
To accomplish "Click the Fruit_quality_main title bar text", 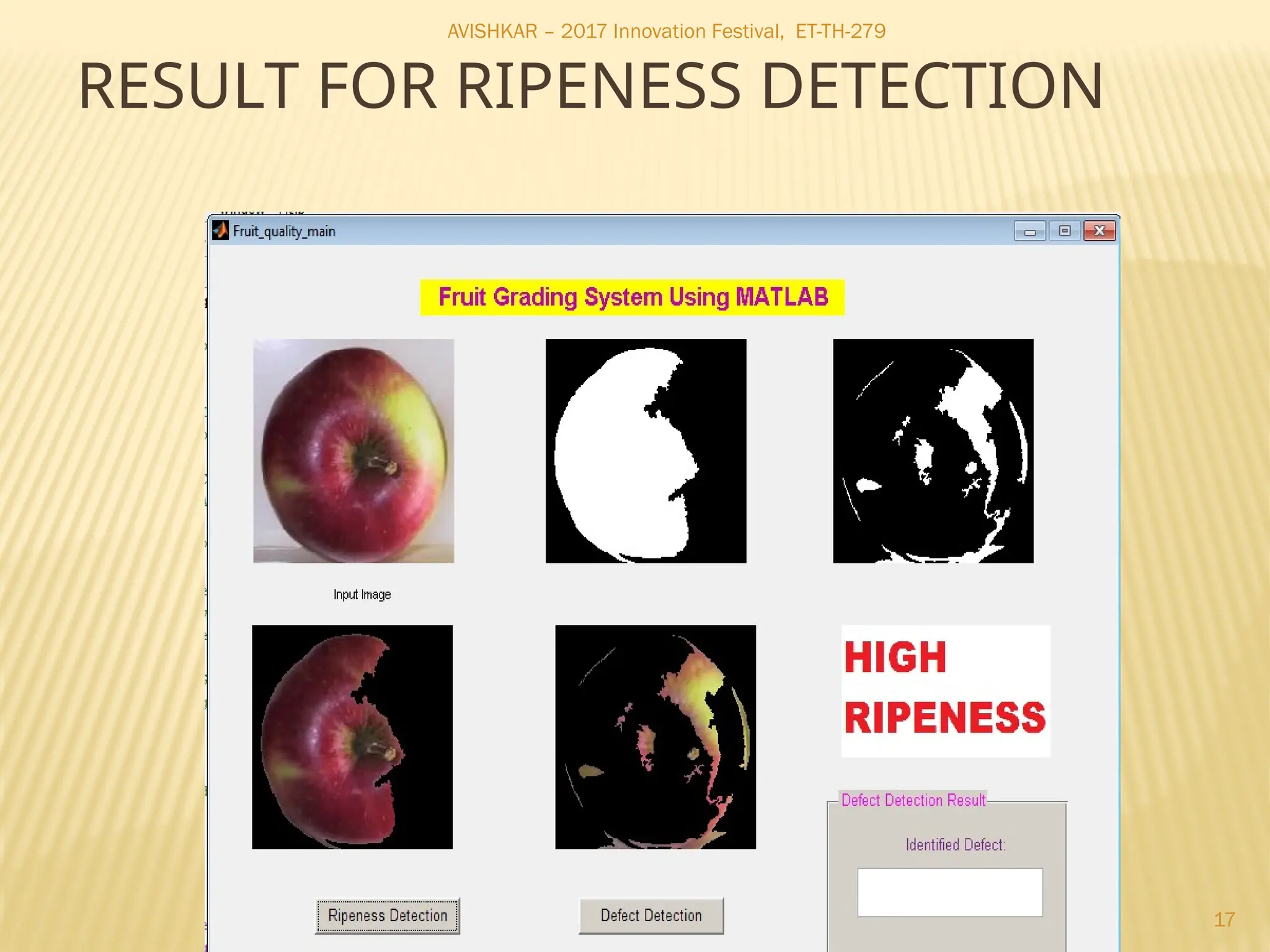I will coord(284,231).
